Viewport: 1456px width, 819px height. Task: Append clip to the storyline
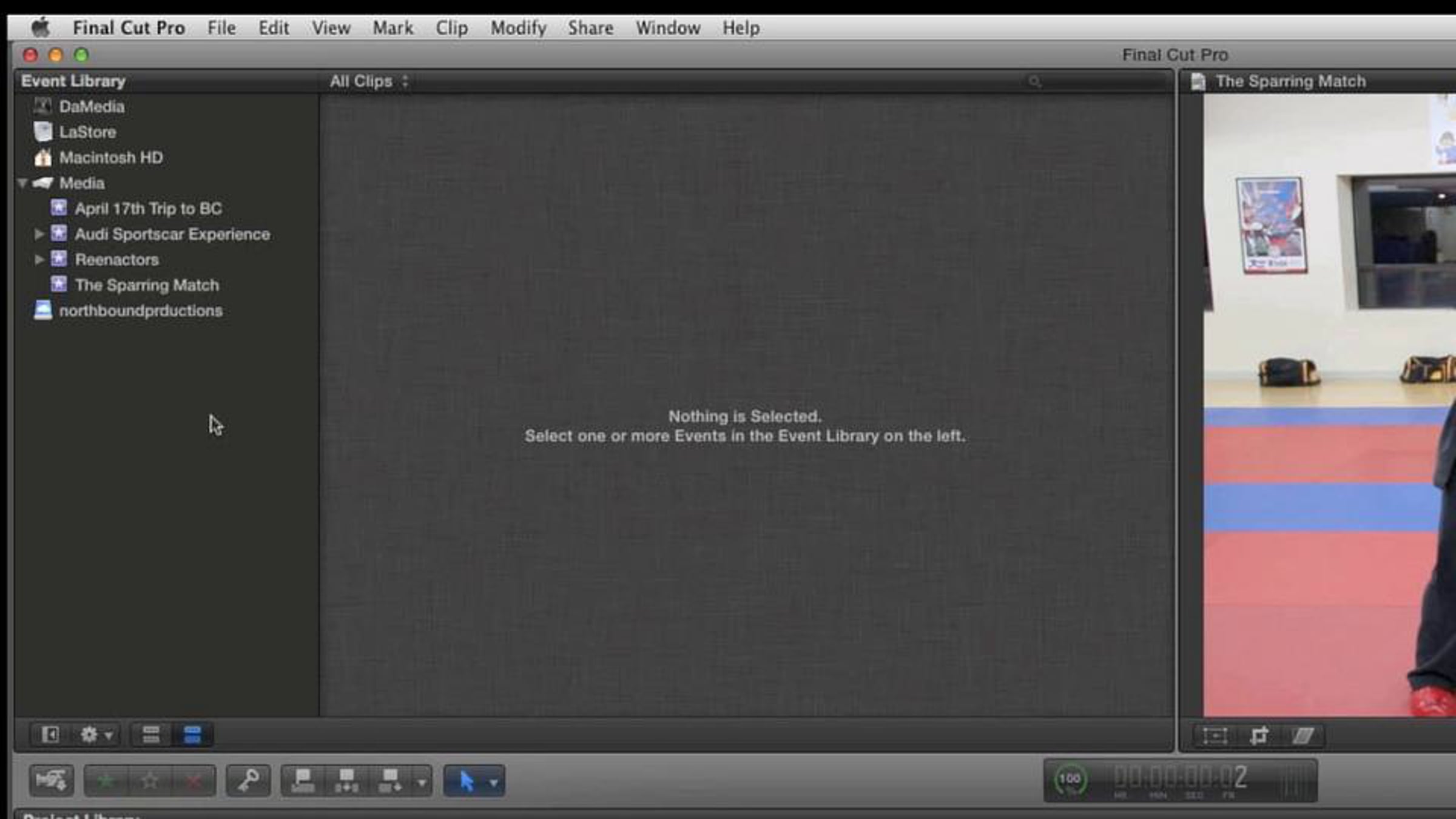point(390,781)
